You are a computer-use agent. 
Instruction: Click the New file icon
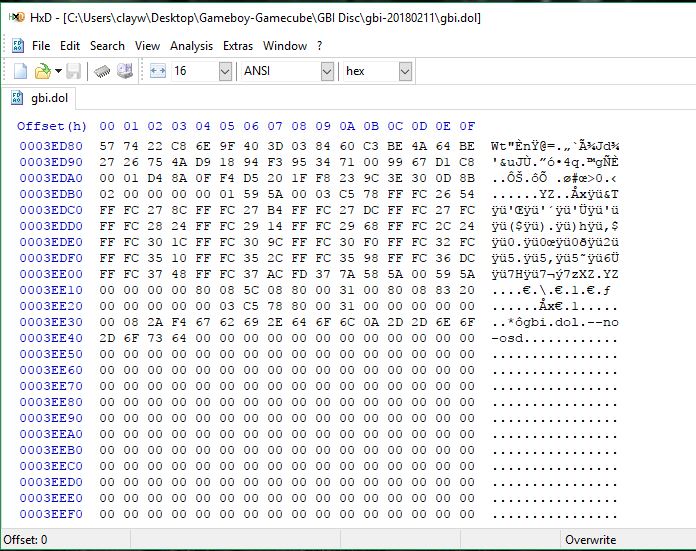pyautogui.click(x=20, y=71)
